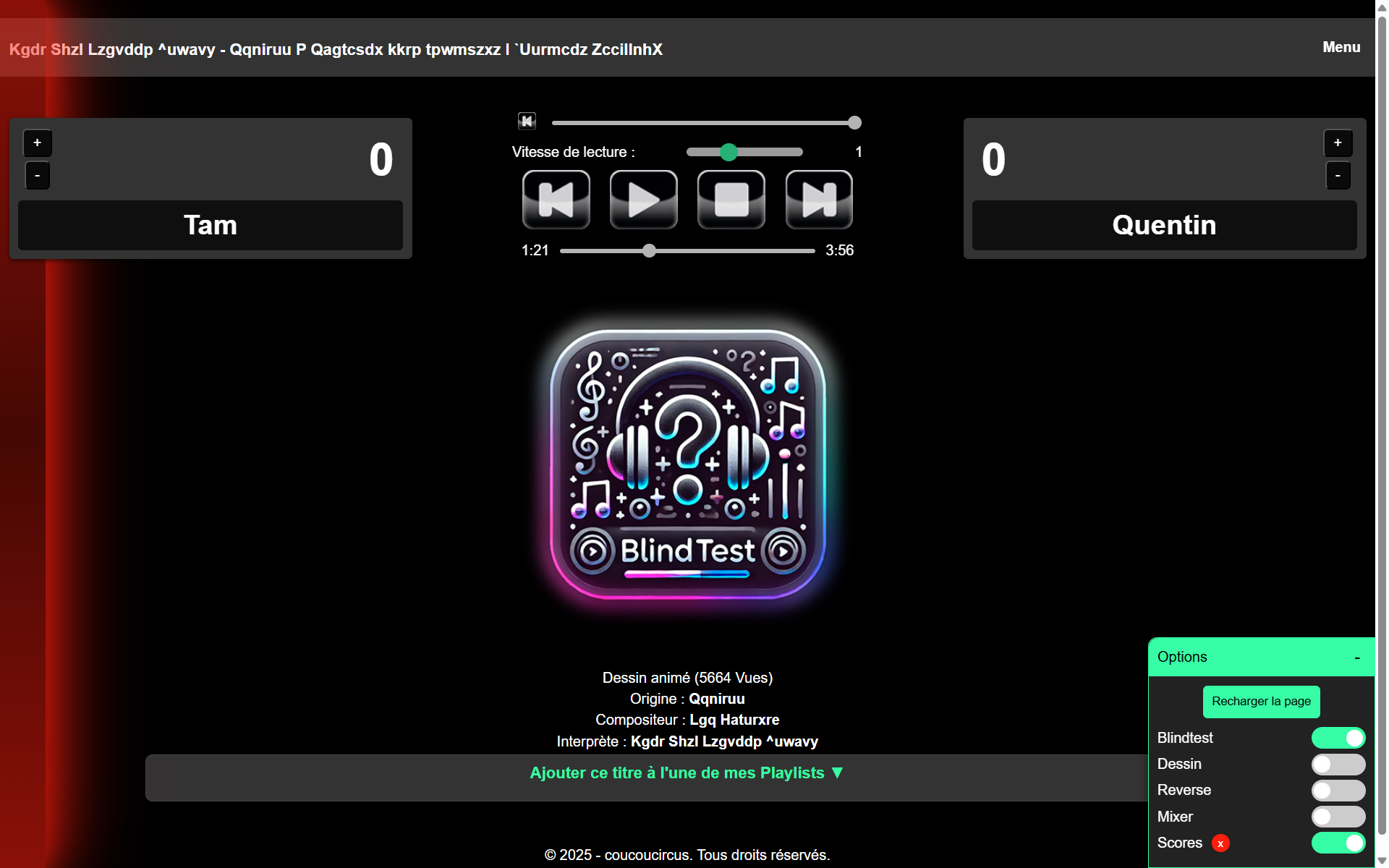Expand 'Ajouter ce titre' playlists dropdown
This screenshot has width=1389, height=868.
pyautogui.click(x=687, y=773)
